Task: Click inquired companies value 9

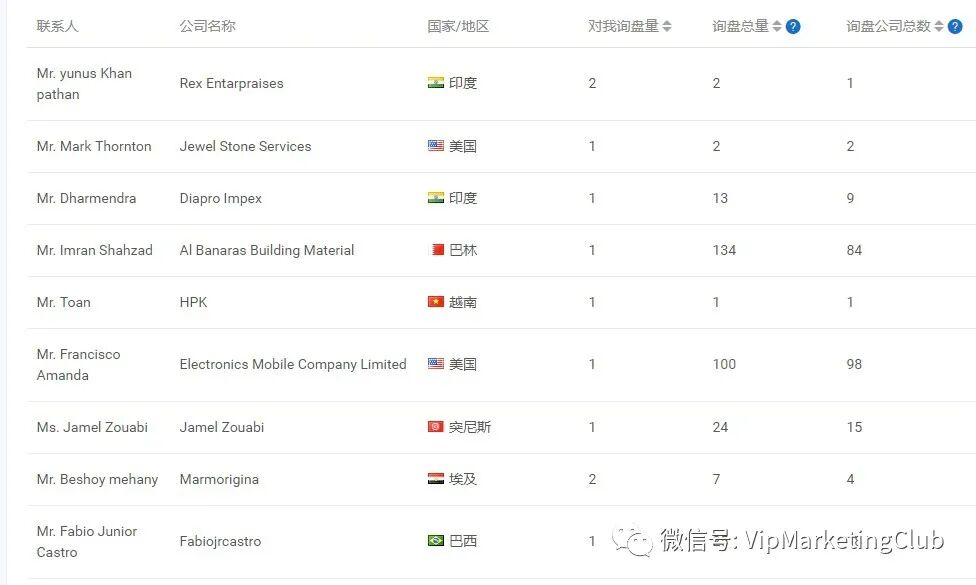Action: (x=850, y=198)
